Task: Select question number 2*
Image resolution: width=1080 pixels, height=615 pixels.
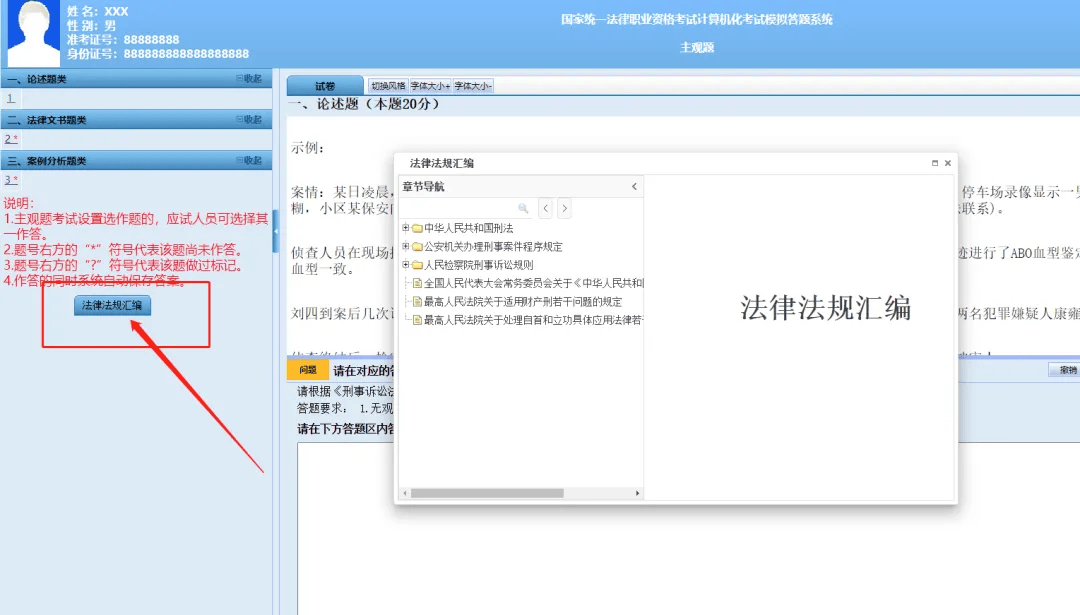Action: 11,139
